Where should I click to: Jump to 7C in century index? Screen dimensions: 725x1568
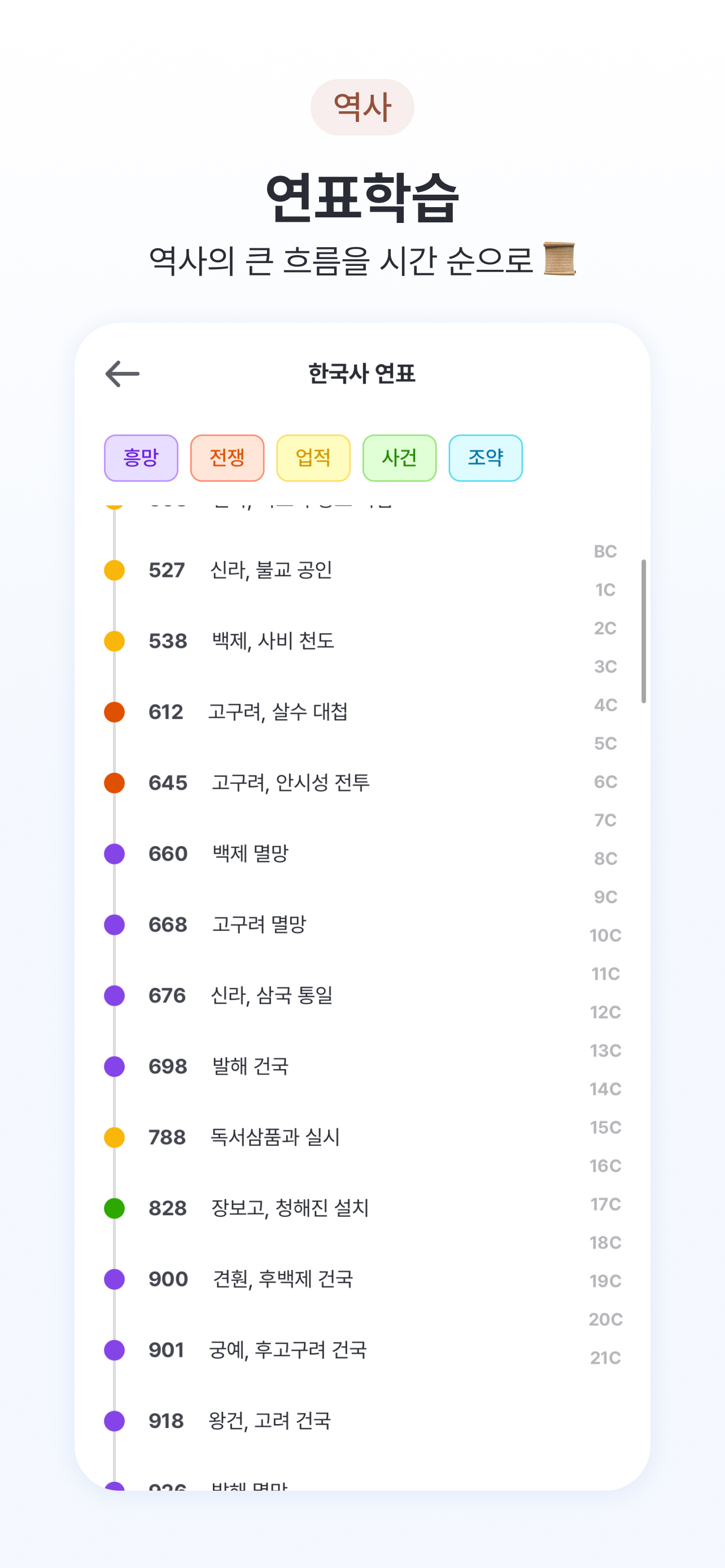pos(605,821)
